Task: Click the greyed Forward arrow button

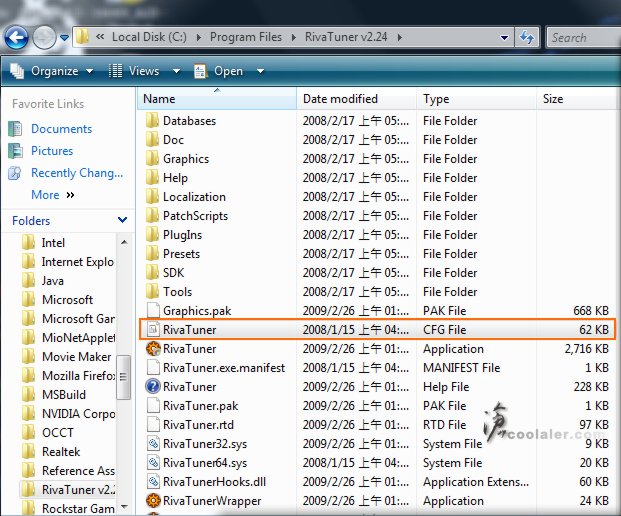Action: pos(44,38)
